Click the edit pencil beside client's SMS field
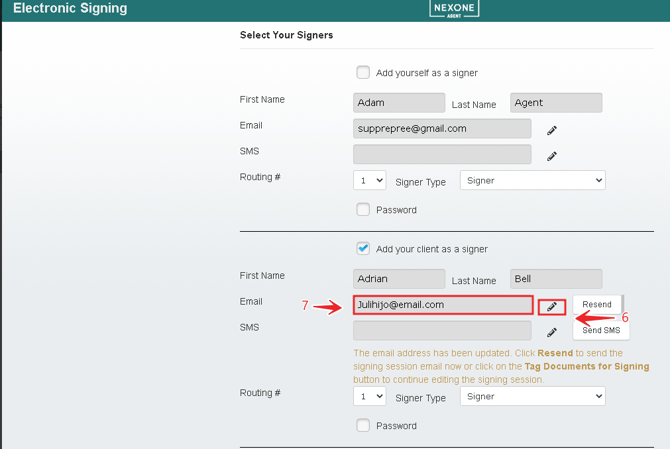The width and height of the screenshot is (670, 449). pos(552,332)
